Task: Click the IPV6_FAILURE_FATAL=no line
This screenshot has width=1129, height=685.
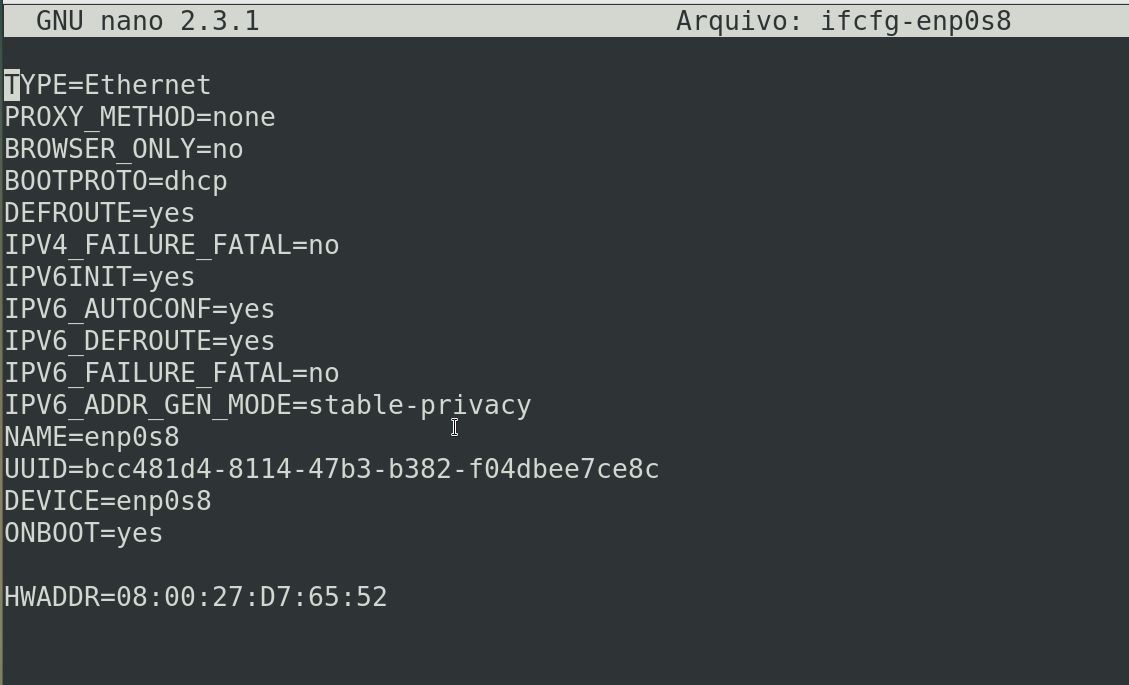Action: 172,373
